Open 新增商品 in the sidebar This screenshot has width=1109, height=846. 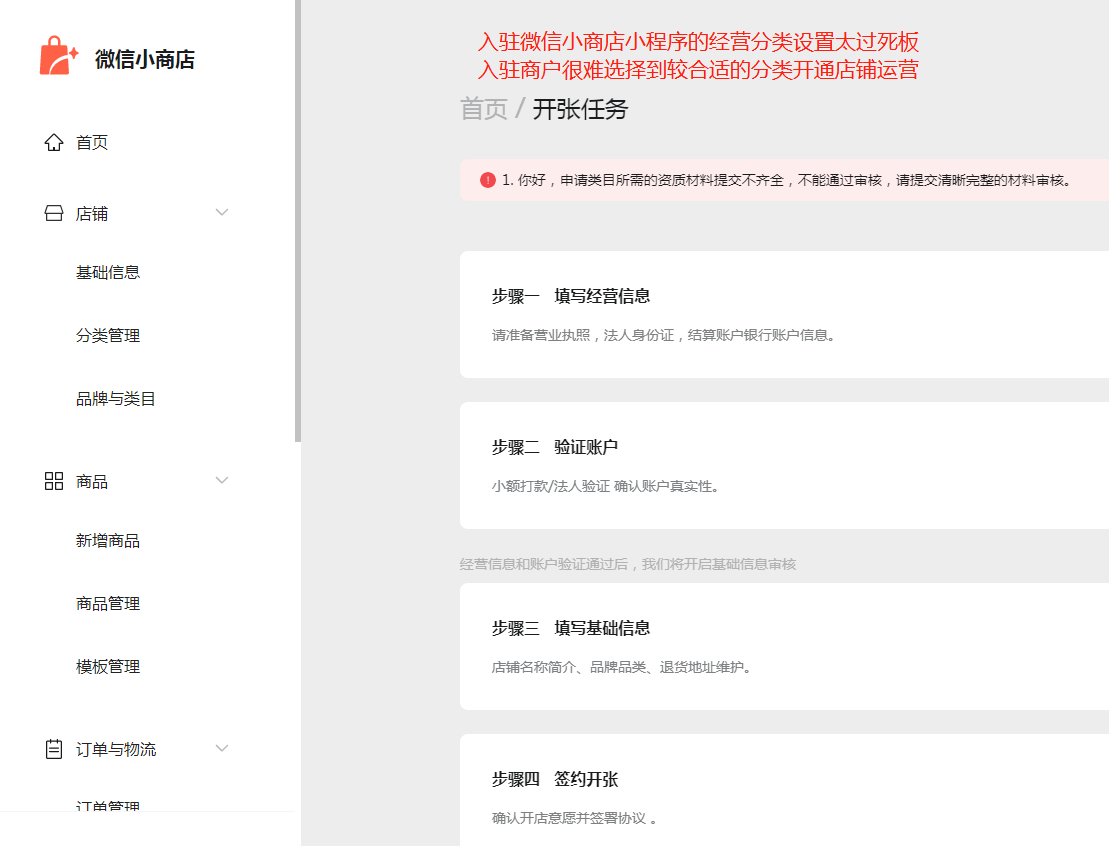click(108, 541)
